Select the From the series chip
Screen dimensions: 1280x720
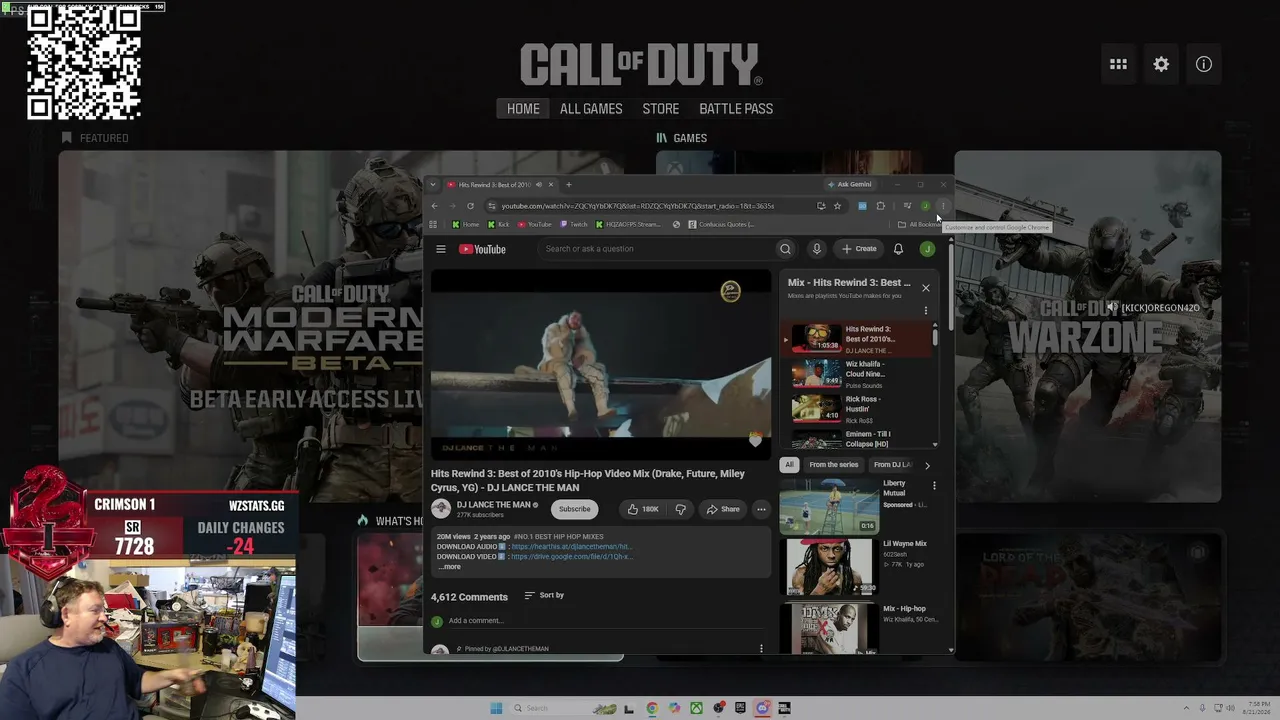(833, 465)
